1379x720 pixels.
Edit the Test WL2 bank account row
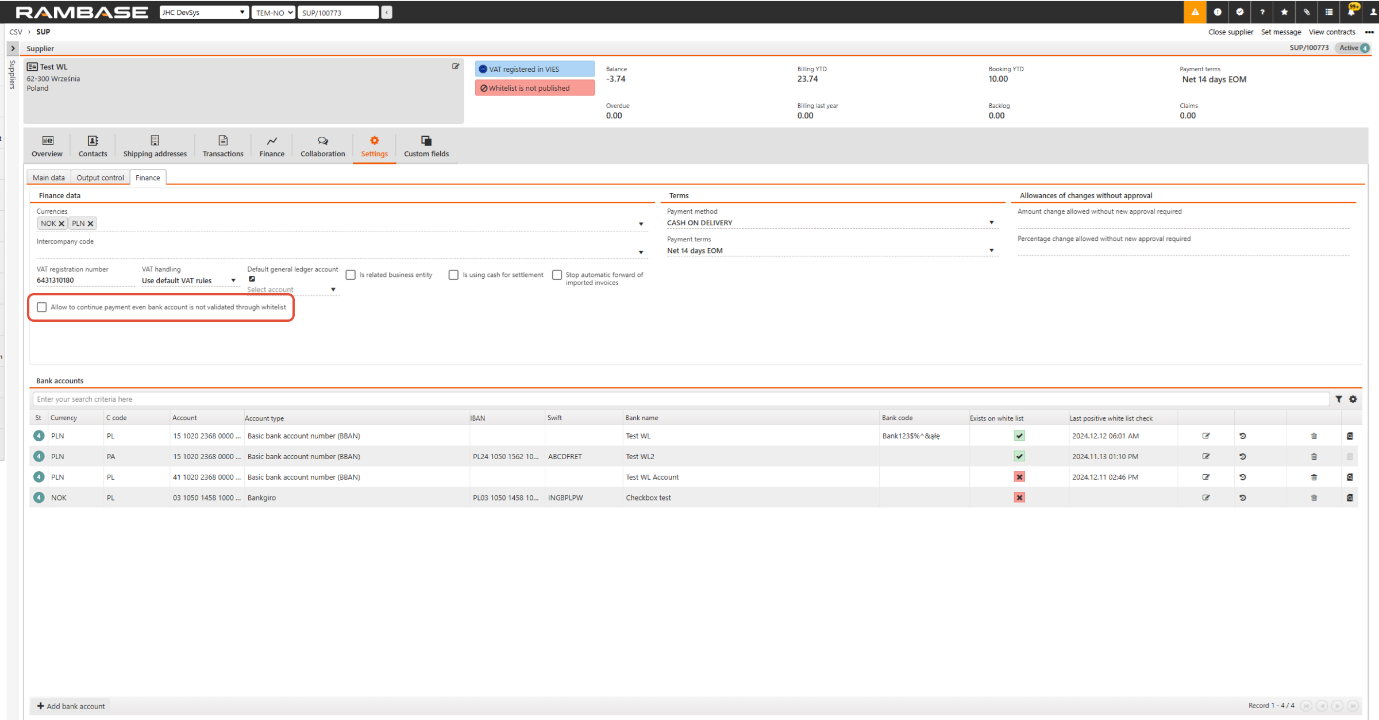(x=1205, y=457)
